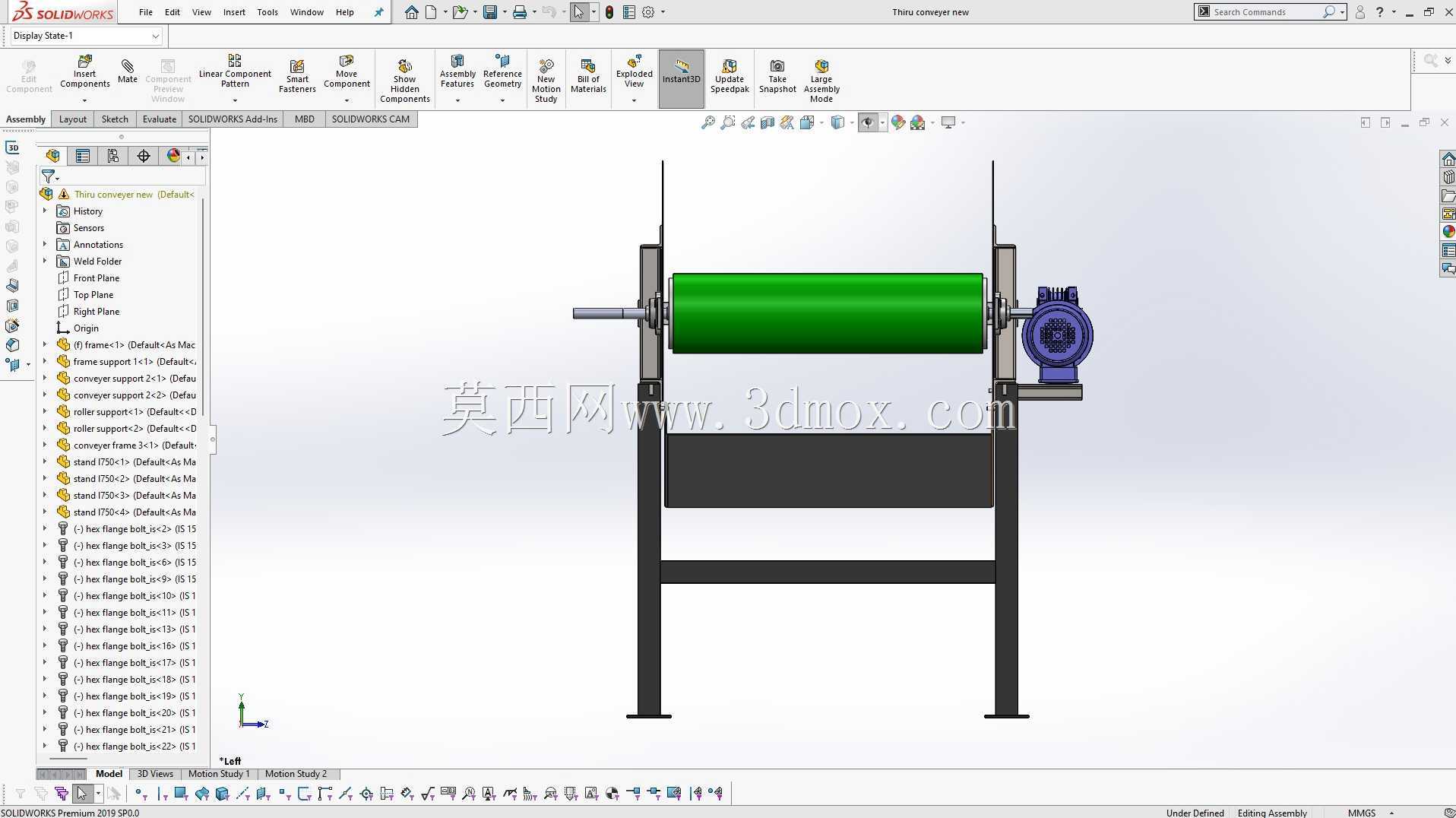Select the Origin tree item

(85, 328)
